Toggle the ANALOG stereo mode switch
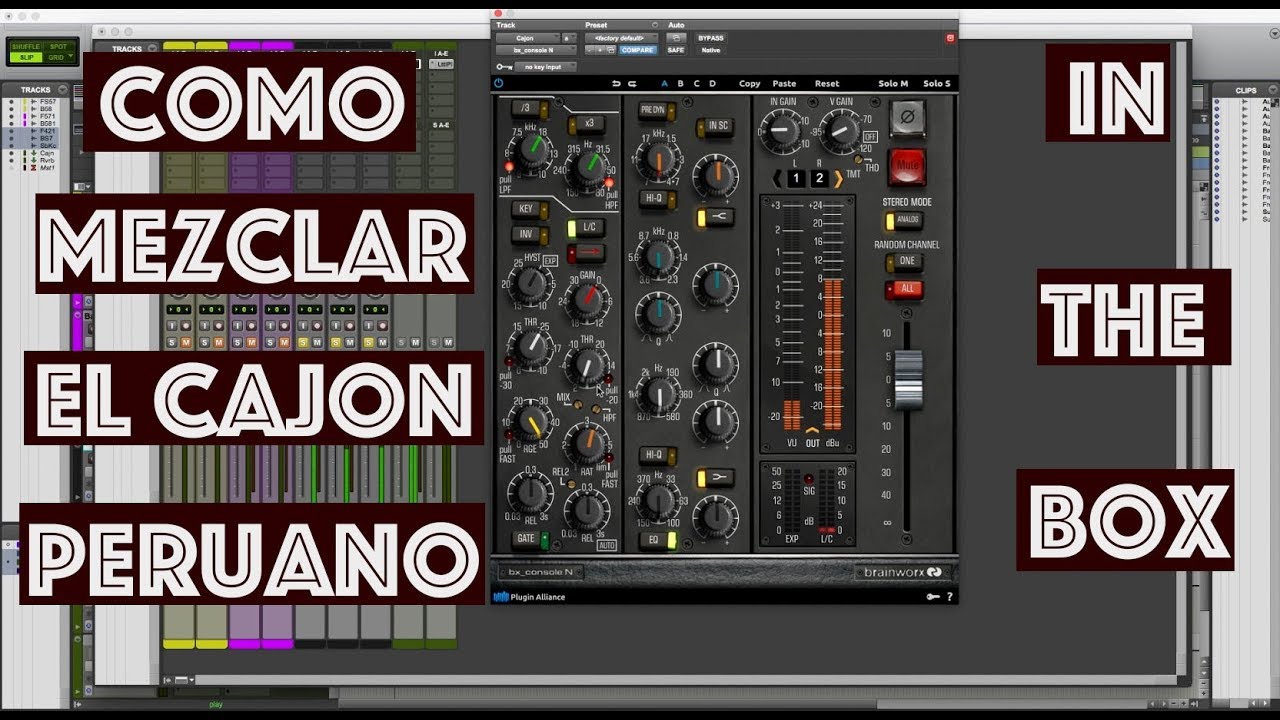 pyautogui.click(x=906, y=220)
